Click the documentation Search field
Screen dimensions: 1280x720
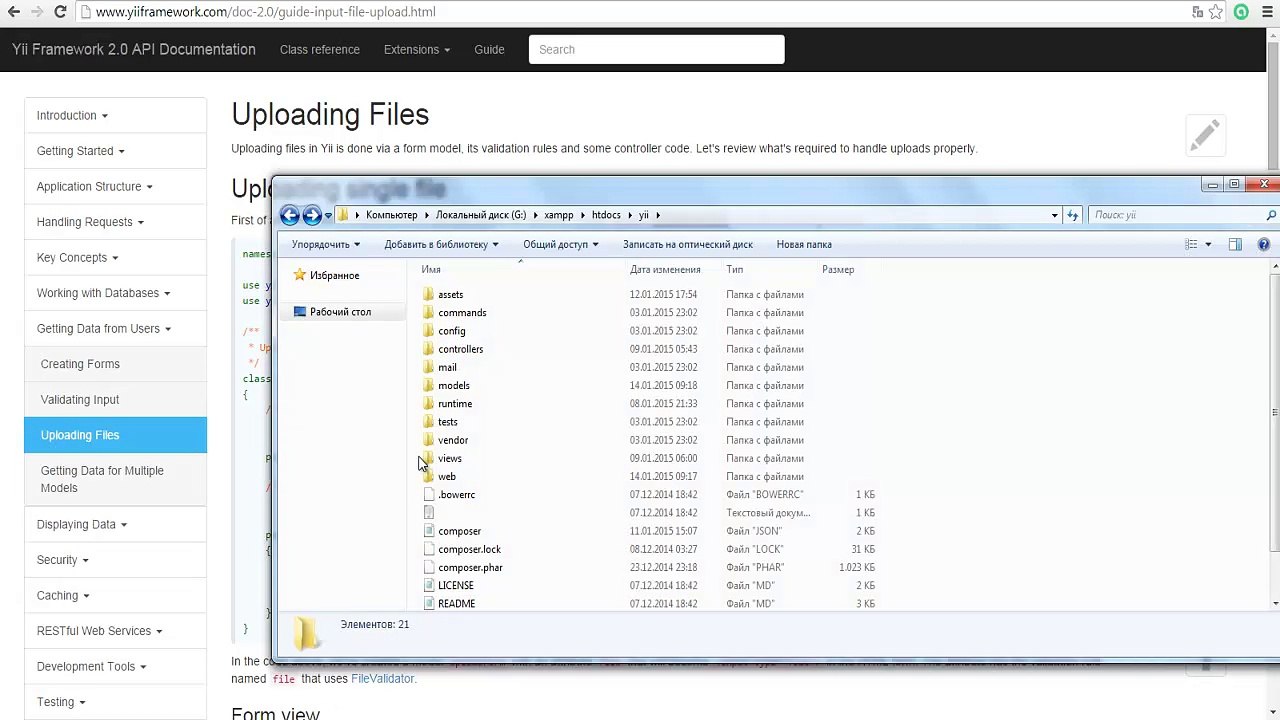[656, 49]
